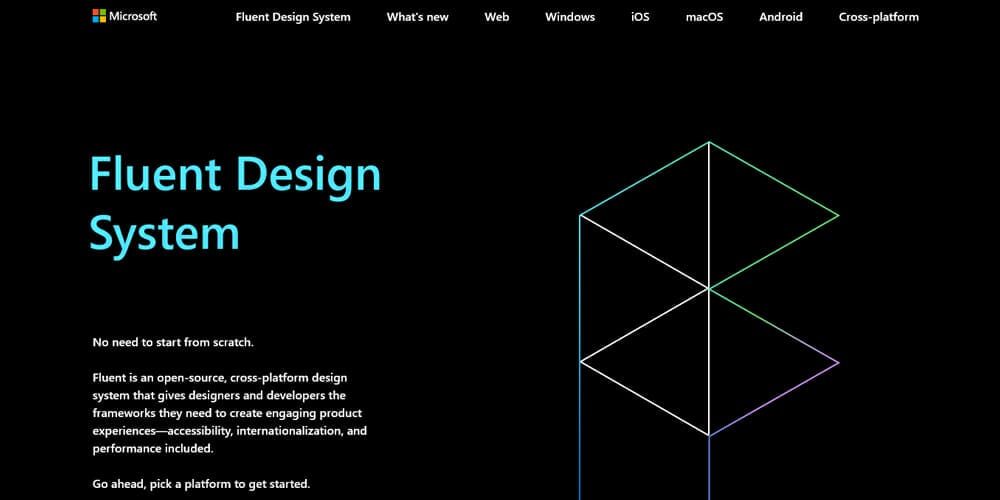Viewport: 1000px width, 500px height.
Task: Select Windows in the navigation bar
Action: point(570,17)
